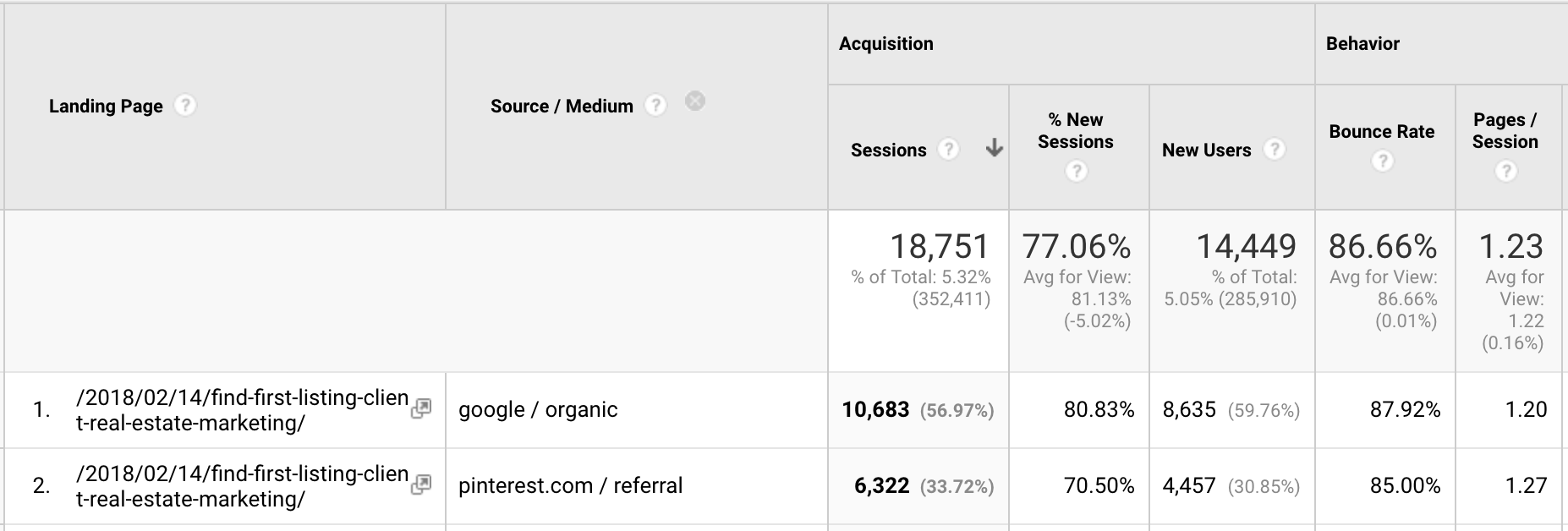Show help for % New Sessions column

1076,172
